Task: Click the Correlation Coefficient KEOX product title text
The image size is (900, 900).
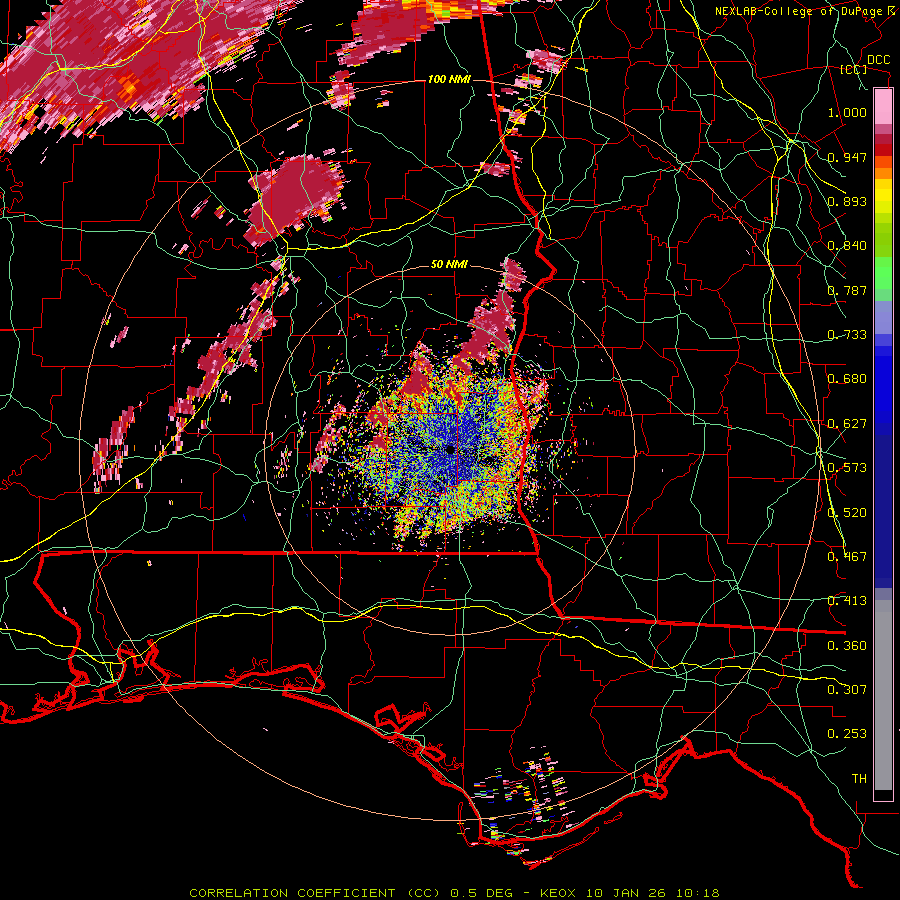Action: click(x=454, y=893)
